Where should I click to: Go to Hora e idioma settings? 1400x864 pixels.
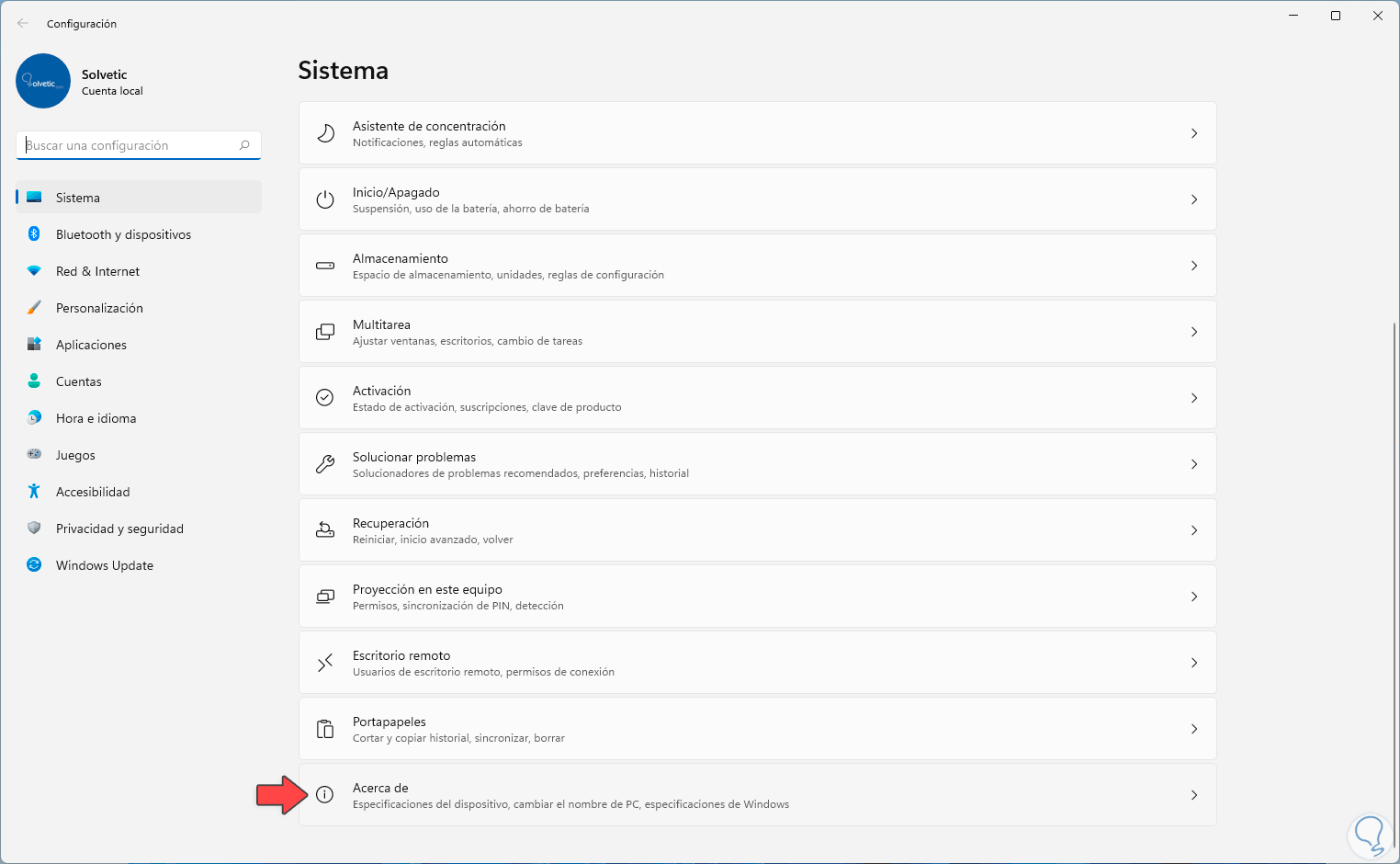[x=96, y=418]
